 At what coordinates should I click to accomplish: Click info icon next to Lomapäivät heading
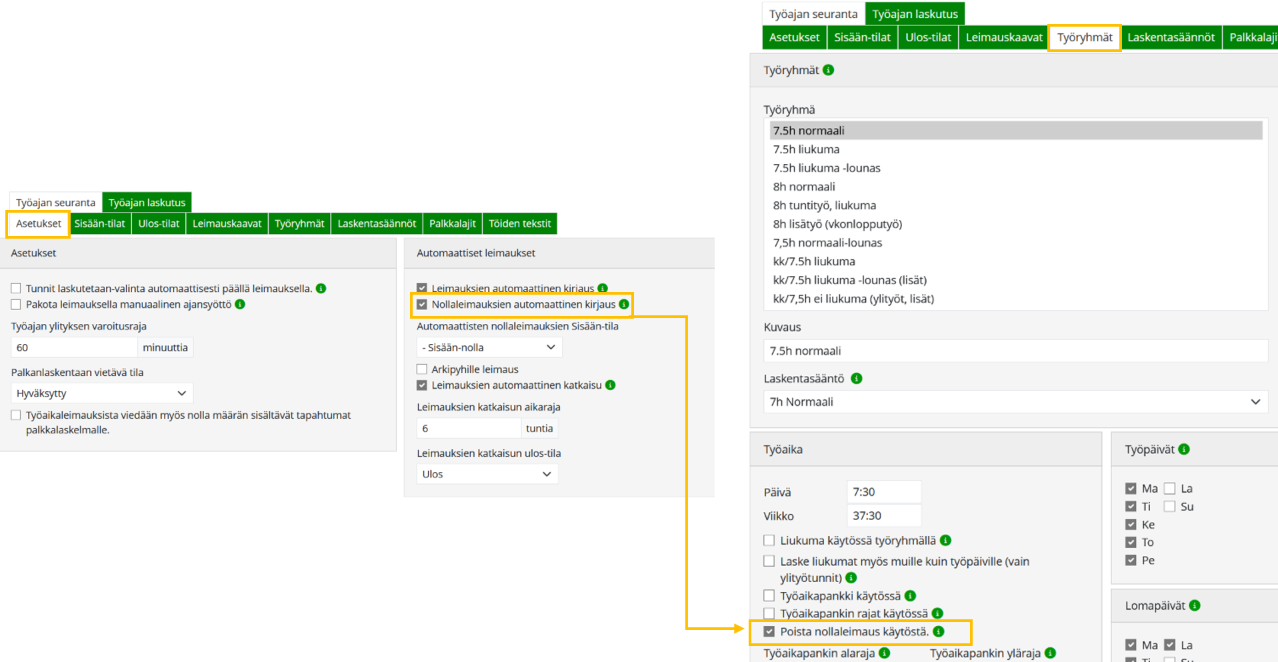(1194, 606)
